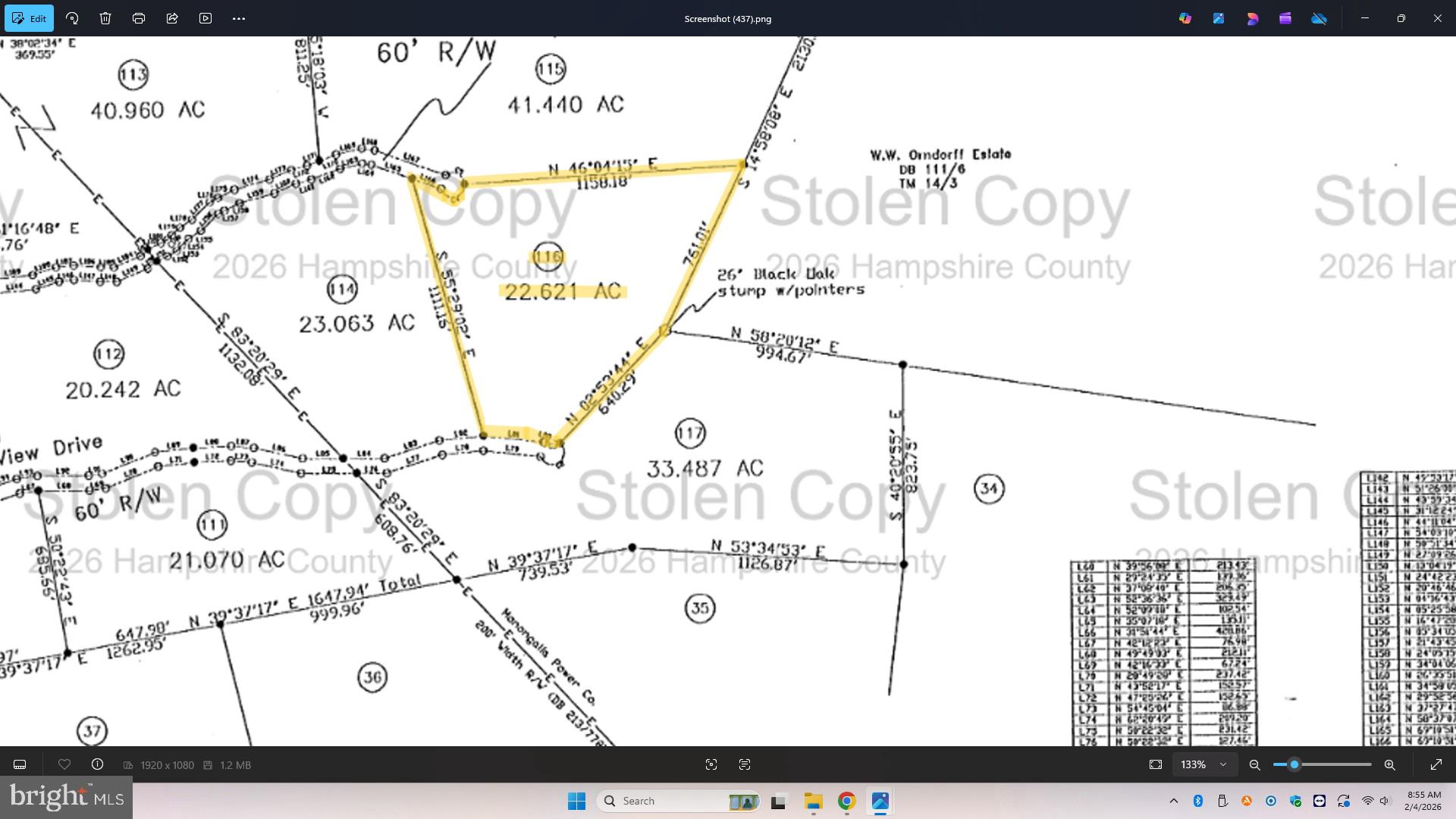
Task: Enter full screen with the expand arrows
Action: pyautogui.click(x=1436, y=764)
